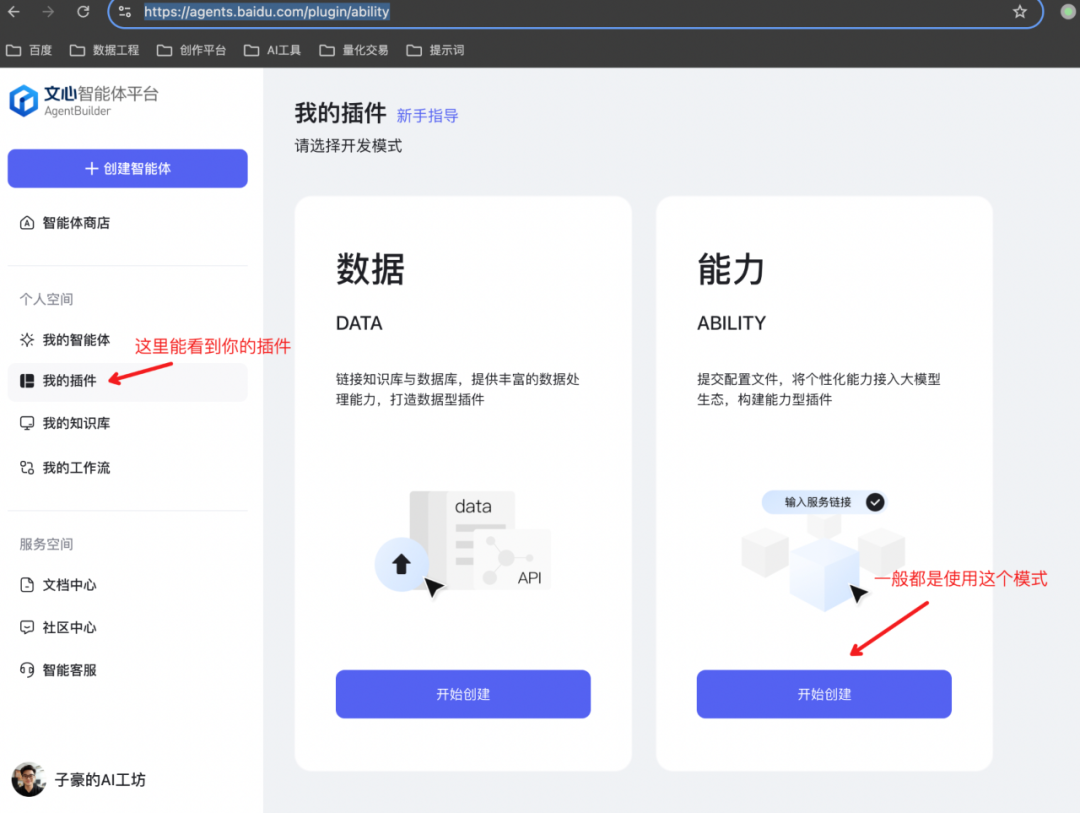The image size is (1080, 813).
Task: Open 我的插件 in the sidebar
Action: point(76,382)
